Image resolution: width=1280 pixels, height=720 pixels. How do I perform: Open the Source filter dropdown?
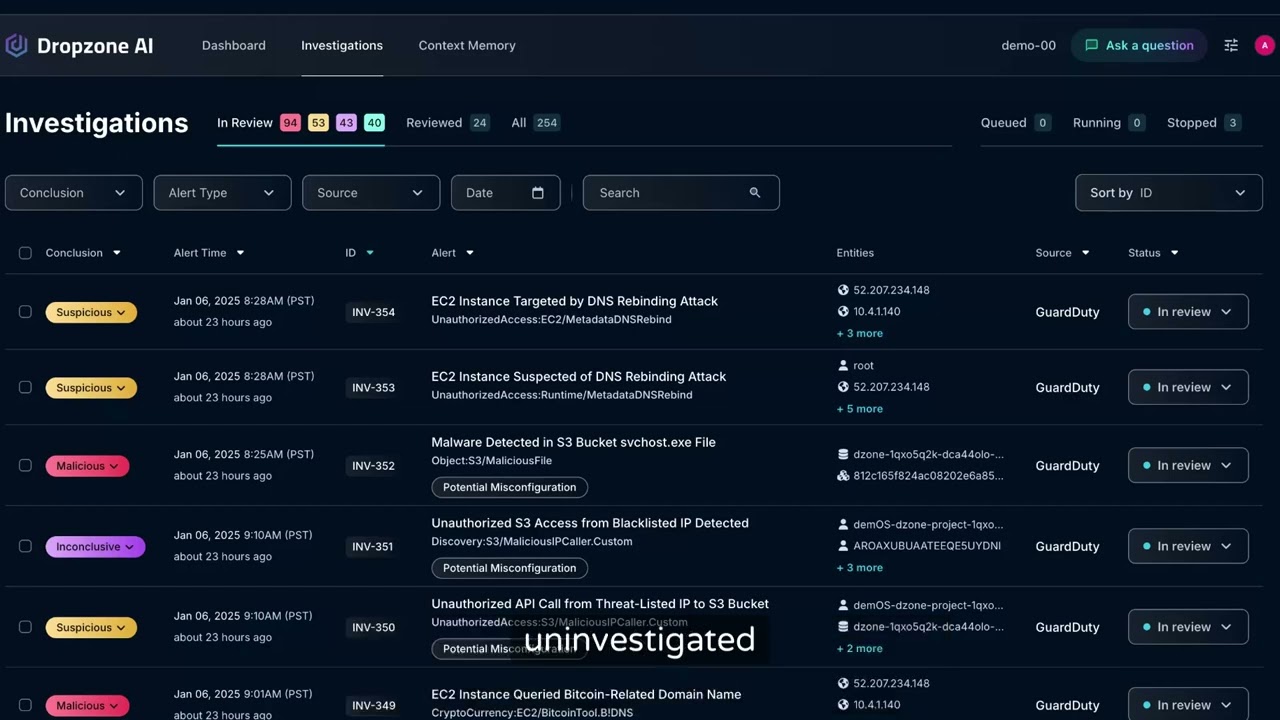click(x=371, y=193)
